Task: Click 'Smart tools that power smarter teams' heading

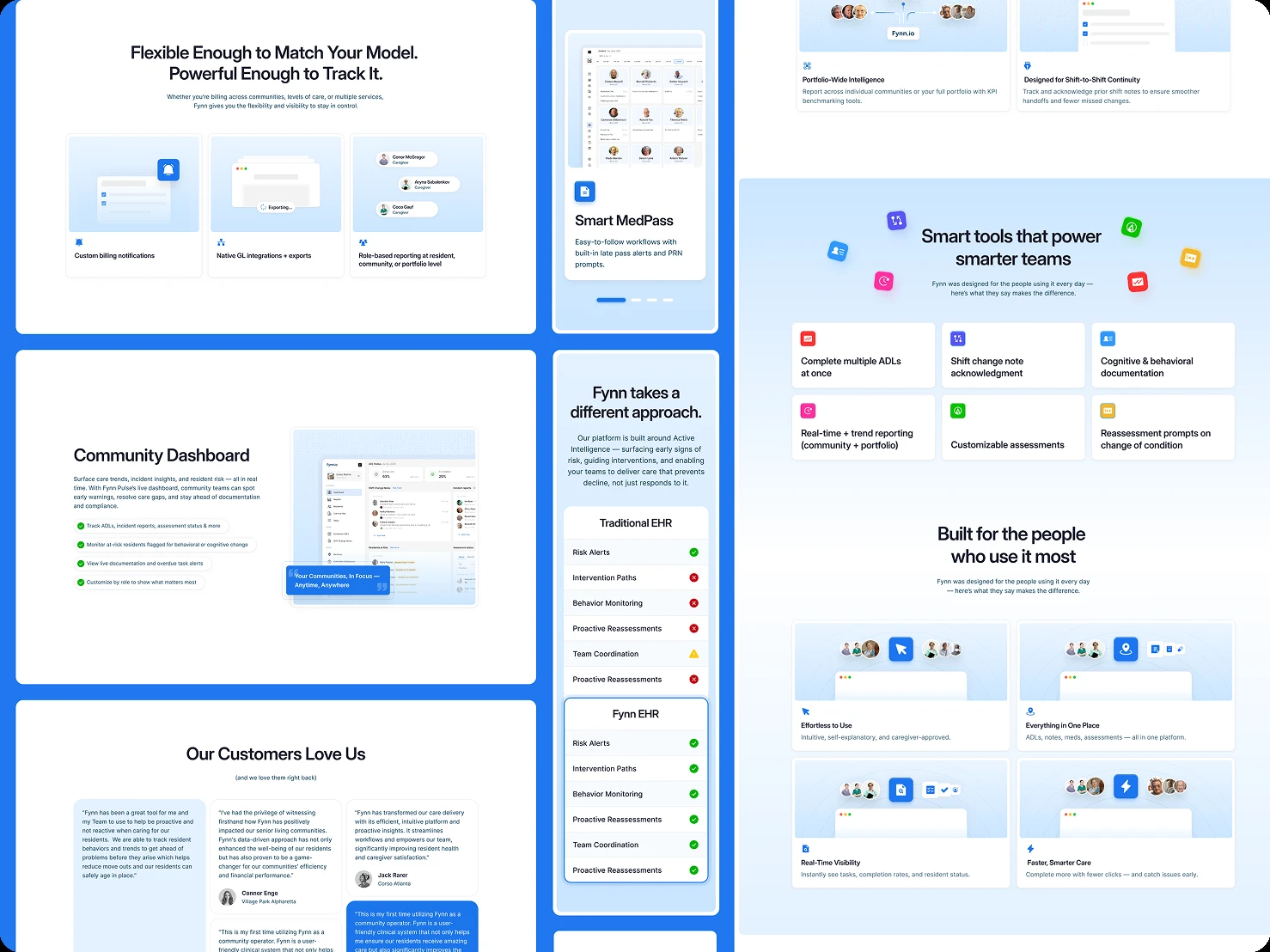Action: coord(1011,247)
